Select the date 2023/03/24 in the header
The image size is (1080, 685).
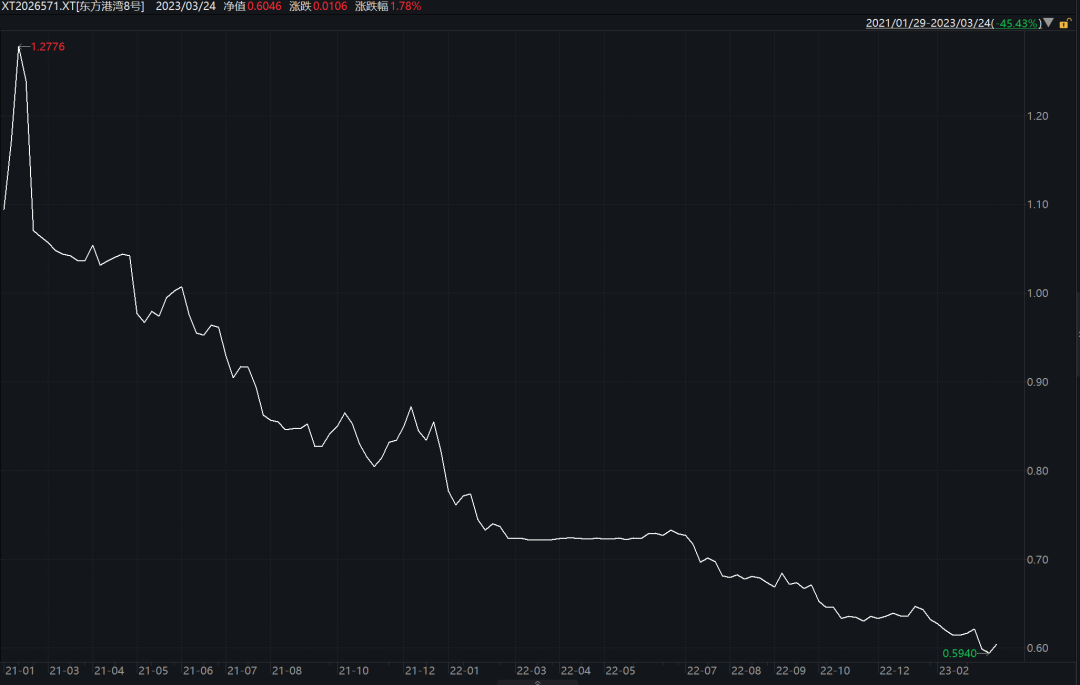tap(186, 6)
